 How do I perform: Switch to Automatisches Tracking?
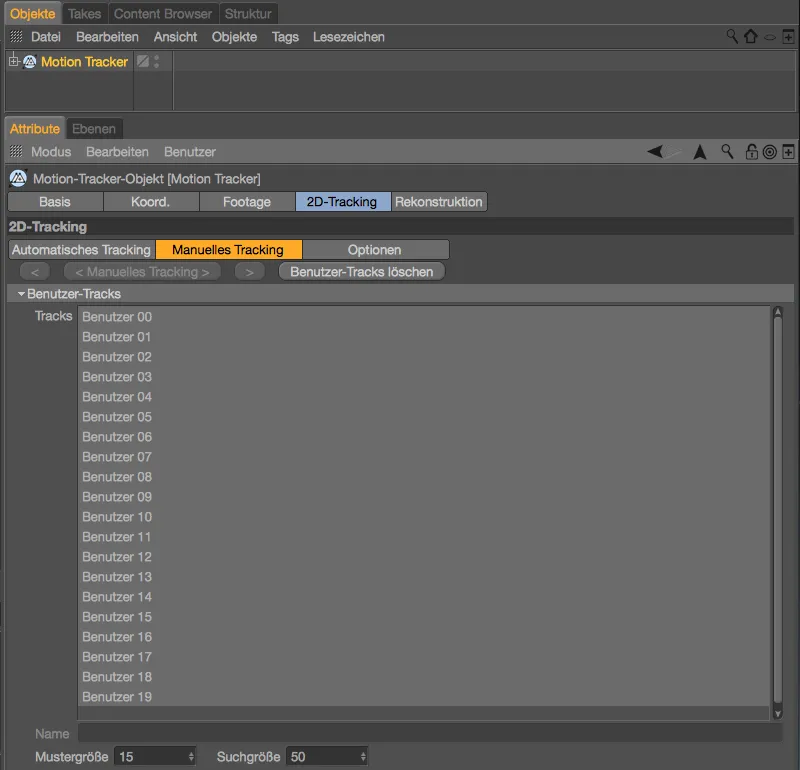coord(81,250)
